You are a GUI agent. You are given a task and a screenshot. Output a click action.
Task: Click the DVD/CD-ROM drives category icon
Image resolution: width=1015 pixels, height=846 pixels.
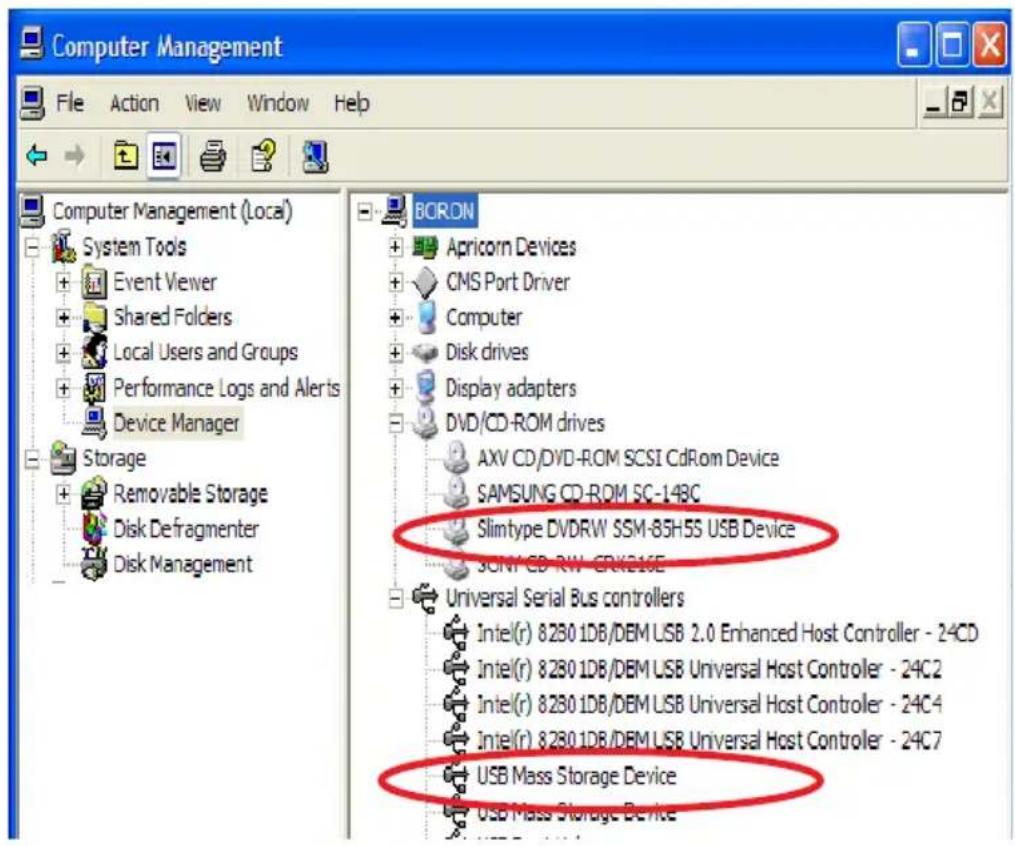425,422
